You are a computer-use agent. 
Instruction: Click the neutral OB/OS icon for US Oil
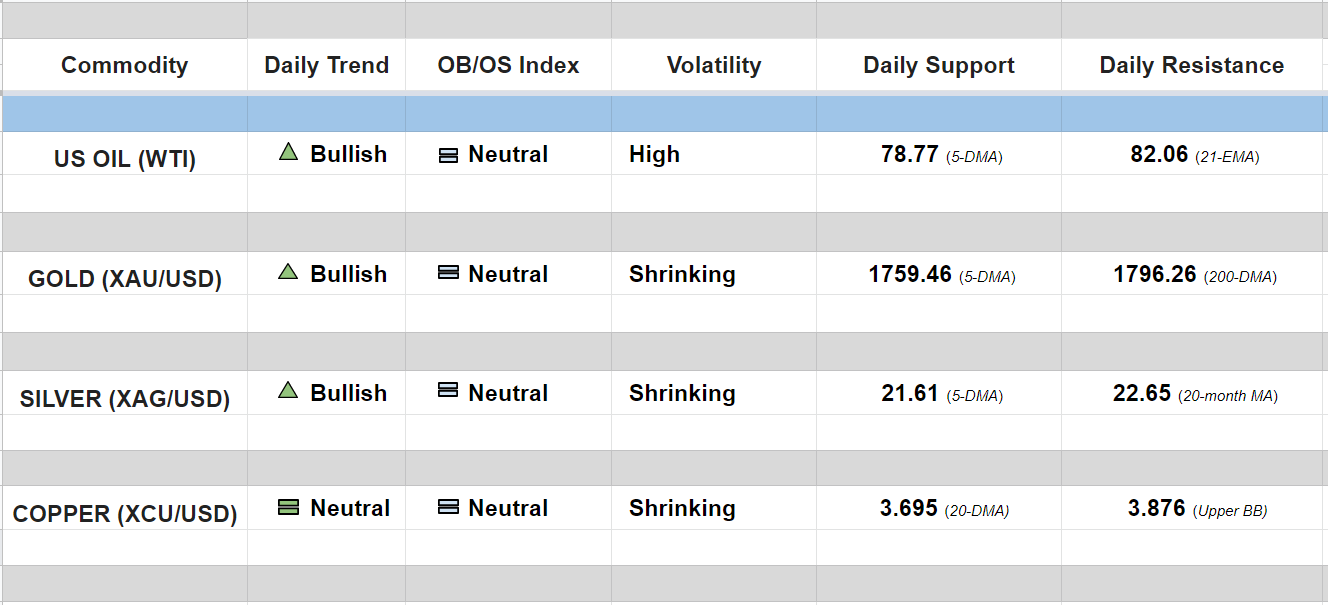tap(449, 155)
